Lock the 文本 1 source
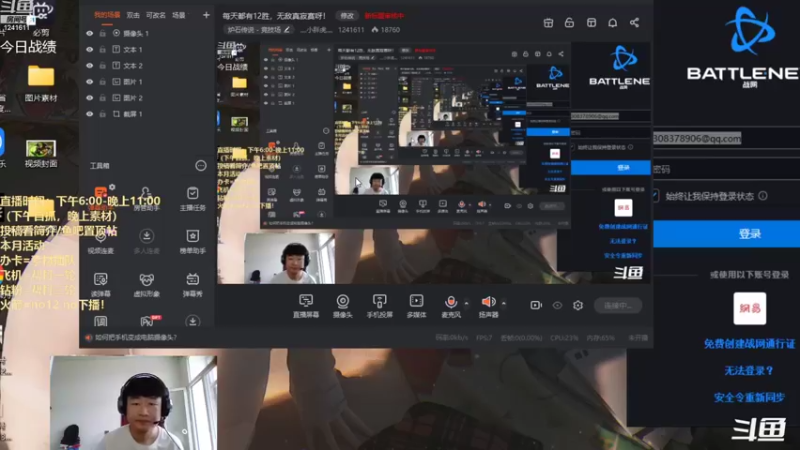This screenshot has height=450, width=800. [x=103, y=49]
